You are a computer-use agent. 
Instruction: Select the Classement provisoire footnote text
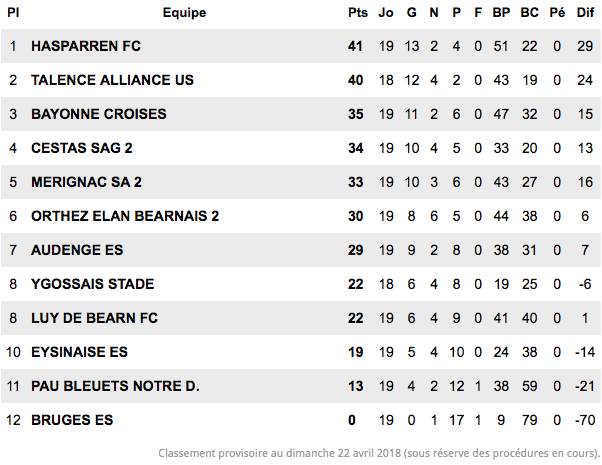click(x=379, y=453)
